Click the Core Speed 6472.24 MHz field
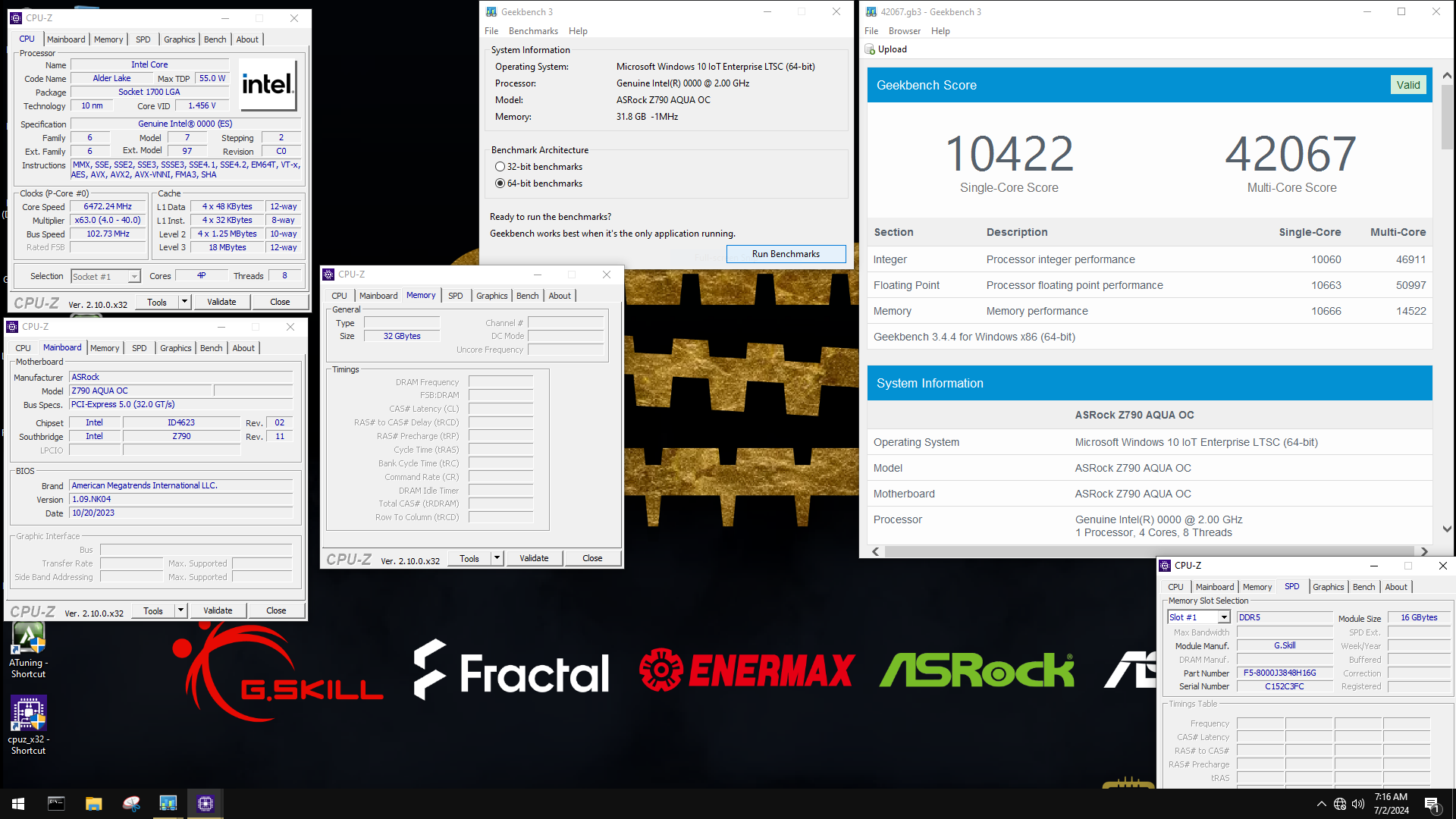This screenshot has height=819, width=1456. pyautogui.click(x=108, y=206)
